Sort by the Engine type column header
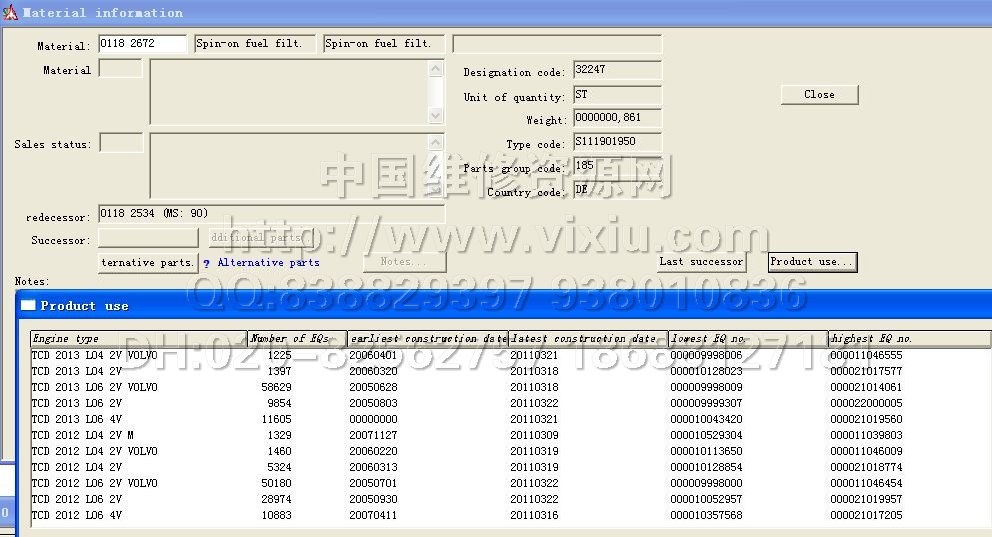 (x=138, y=339)
